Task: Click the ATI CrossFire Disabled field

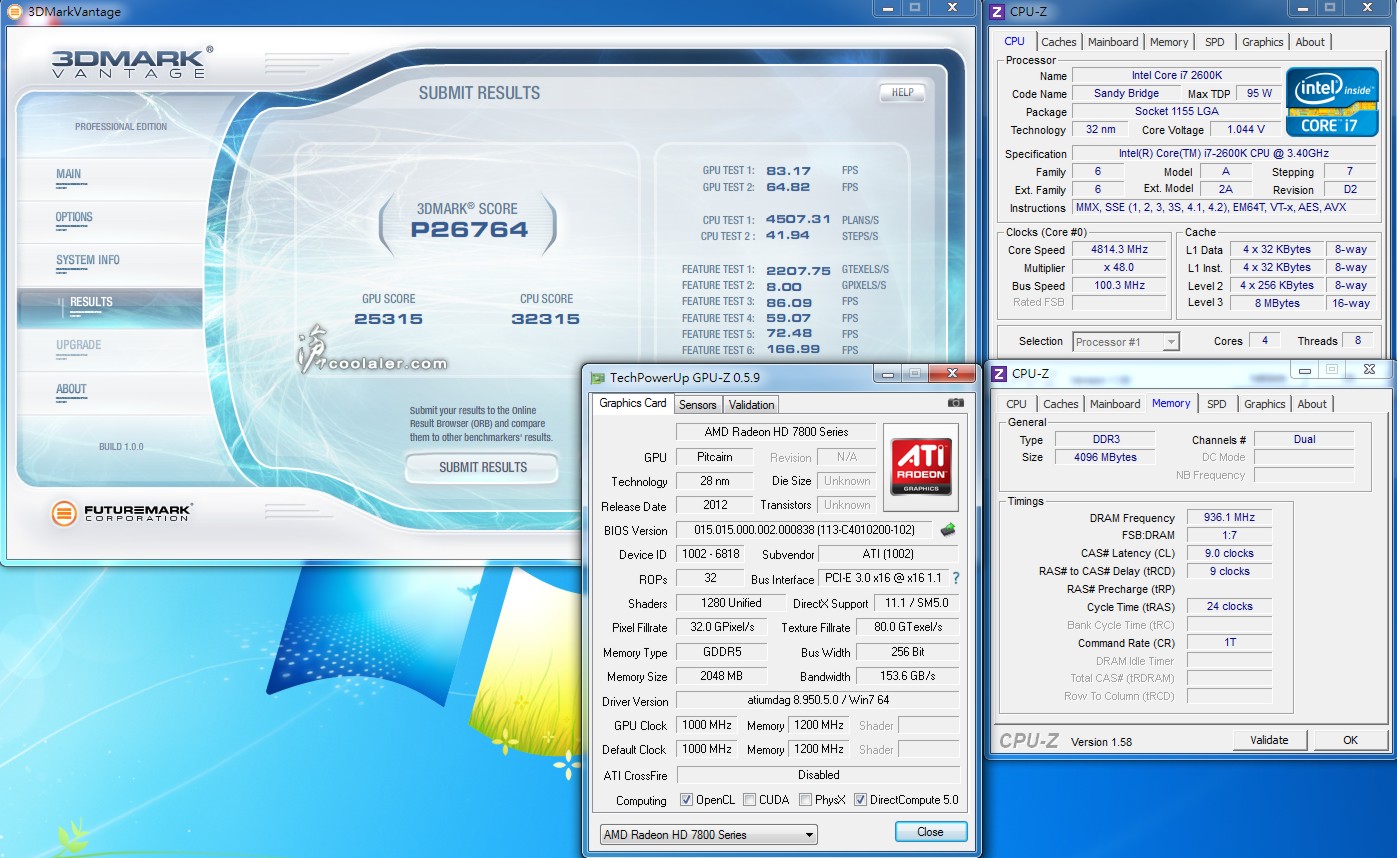Action: point(817,775)
